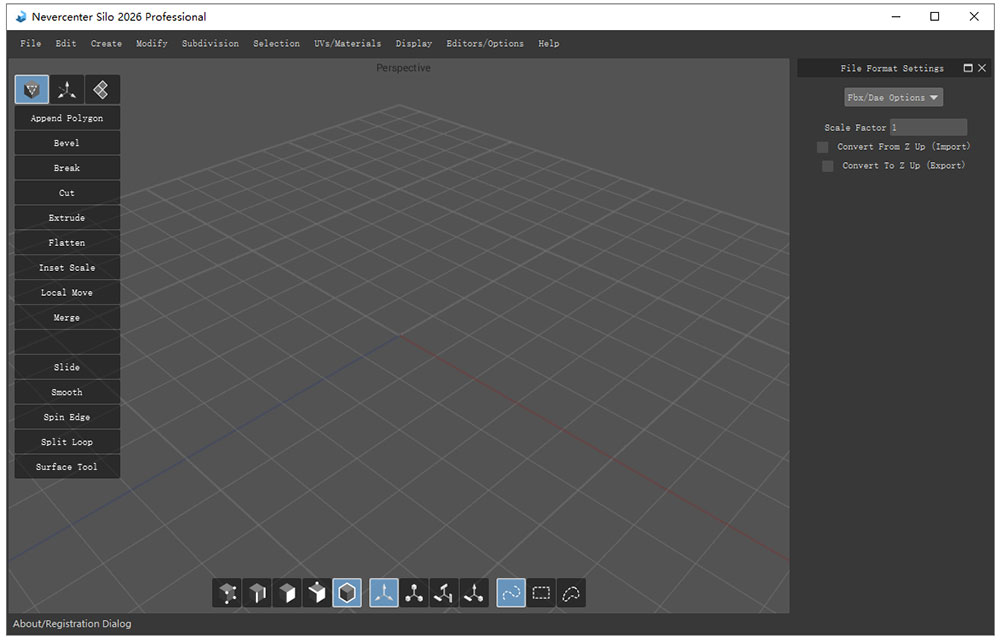Open the Selection menu
Viewport: 1000px width, 640px height.
tap(276, 44)
